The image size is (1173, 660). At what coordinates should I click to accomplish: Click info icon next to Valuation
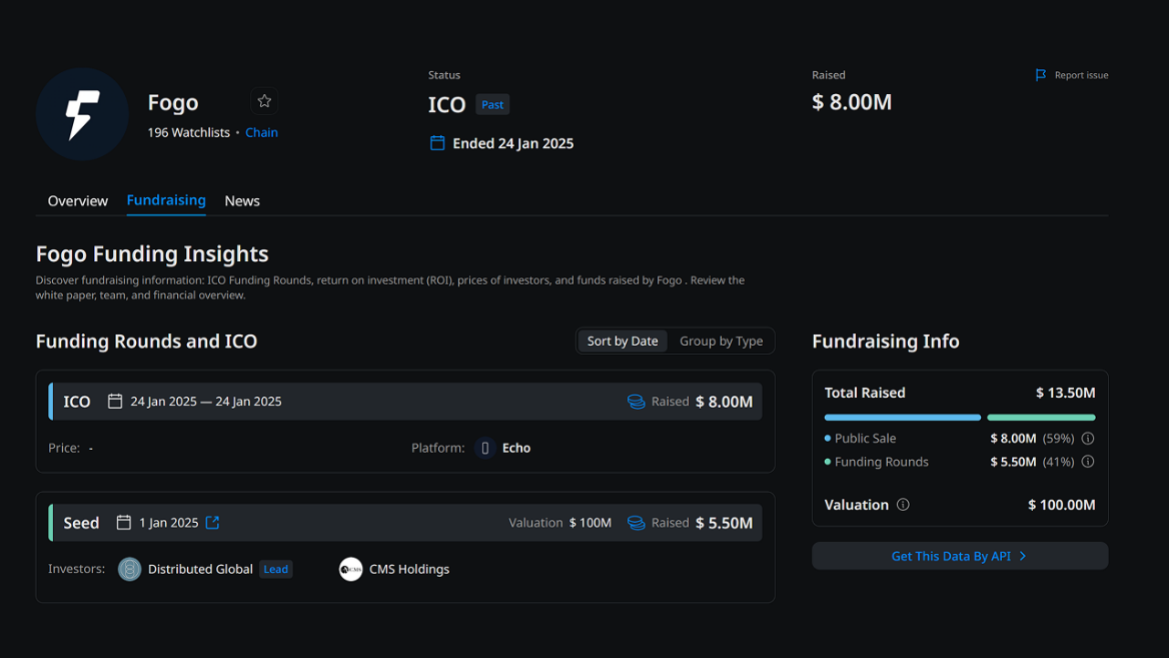tap(903, 505)
